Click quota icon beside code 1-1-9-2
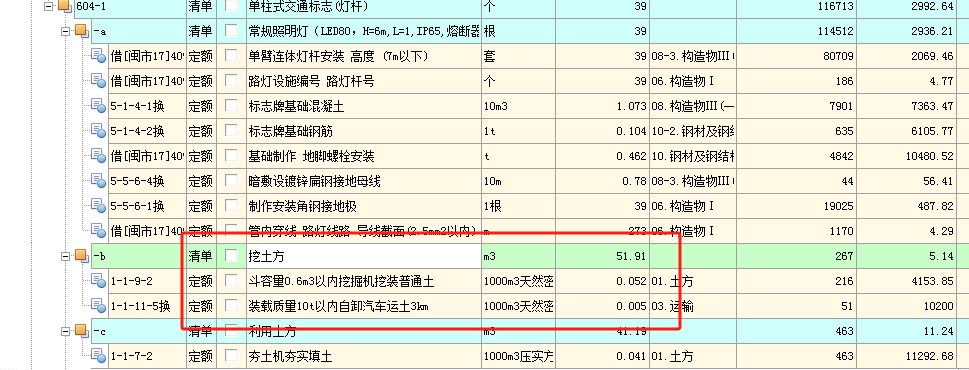Screen dimensions: 969x370 (x=99, y=281)
